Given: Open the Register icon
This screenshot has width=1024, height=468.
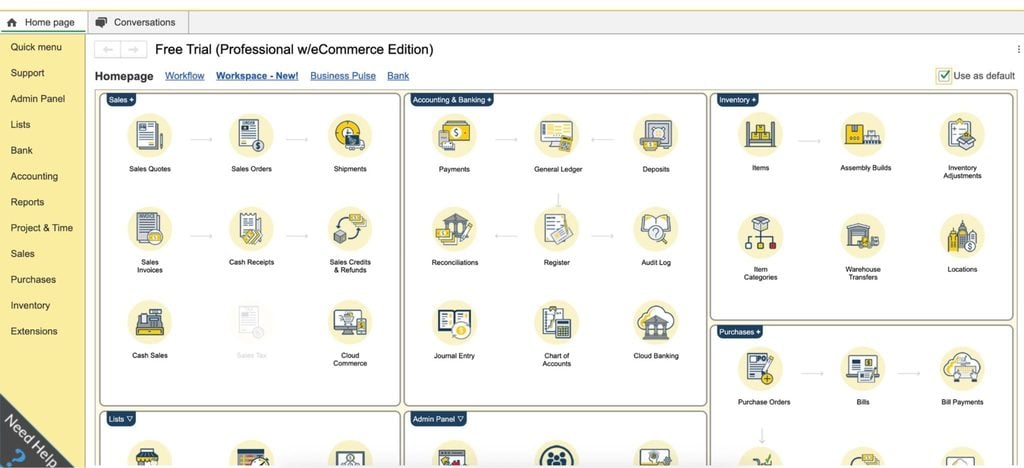Looking at the screenshot, I should (557, 229).
